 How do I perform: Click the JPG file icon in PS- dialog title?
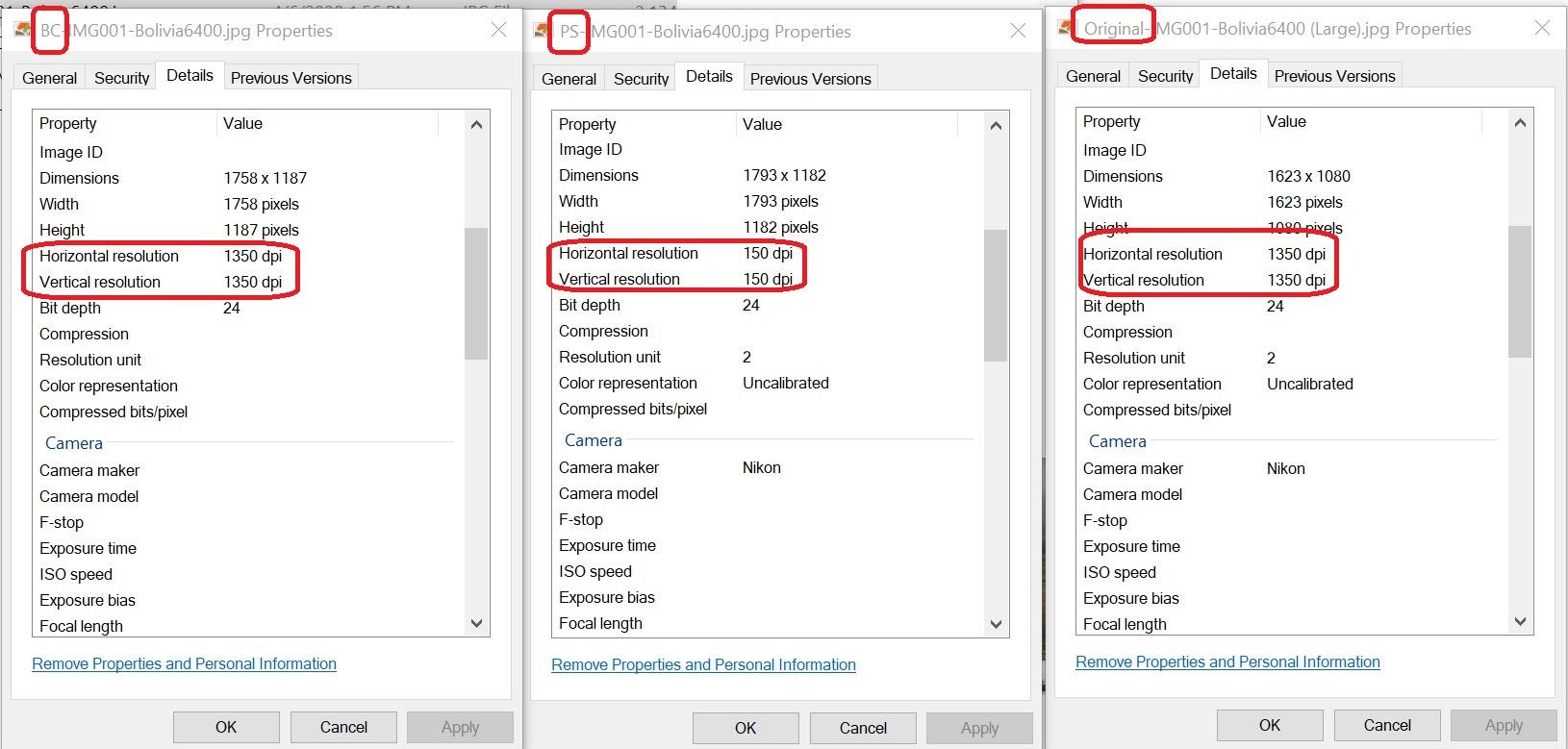(542, 31)
